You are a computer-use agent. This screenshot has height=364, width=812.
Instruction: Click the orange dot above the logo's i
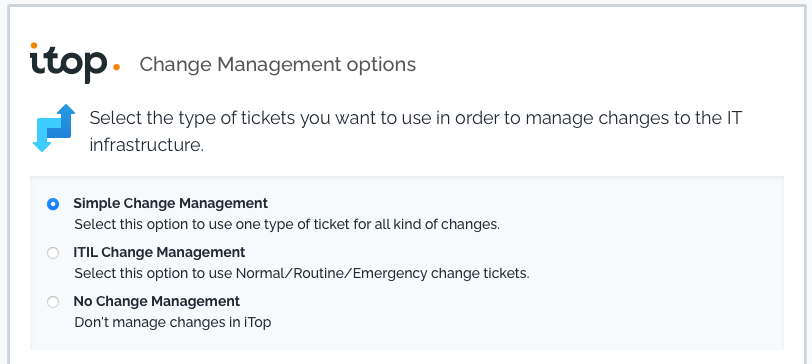(x=34, y=45)
